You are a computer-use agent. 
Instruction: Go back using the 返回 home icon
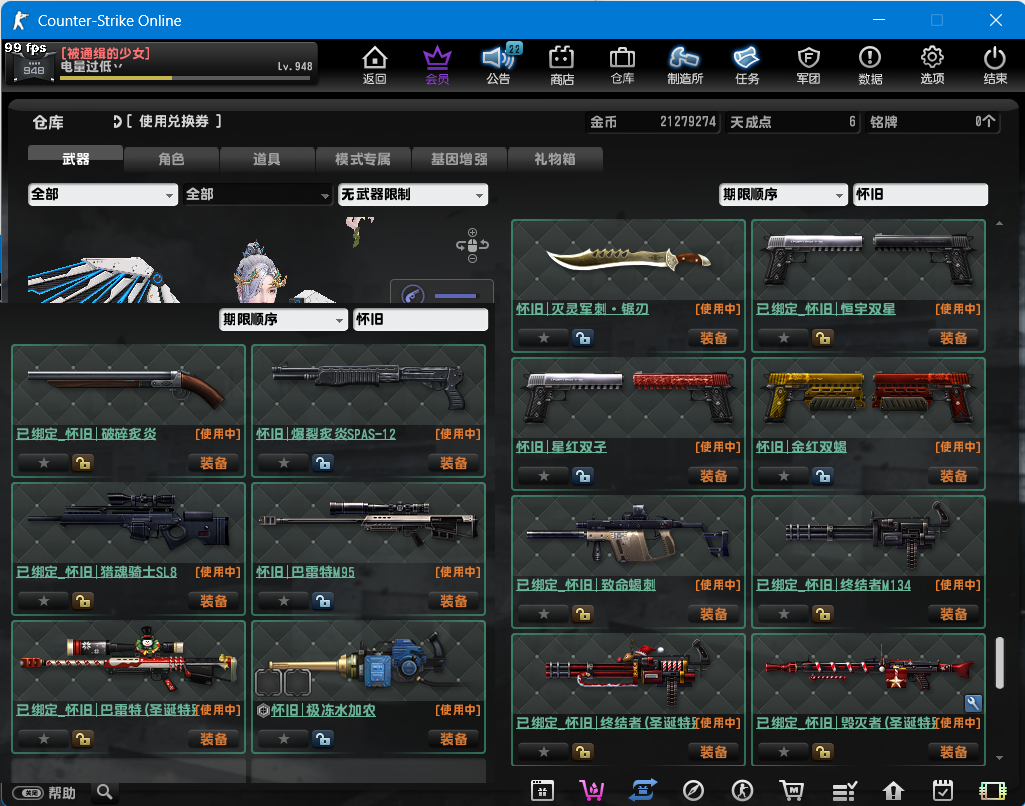(x=375, y=65)
